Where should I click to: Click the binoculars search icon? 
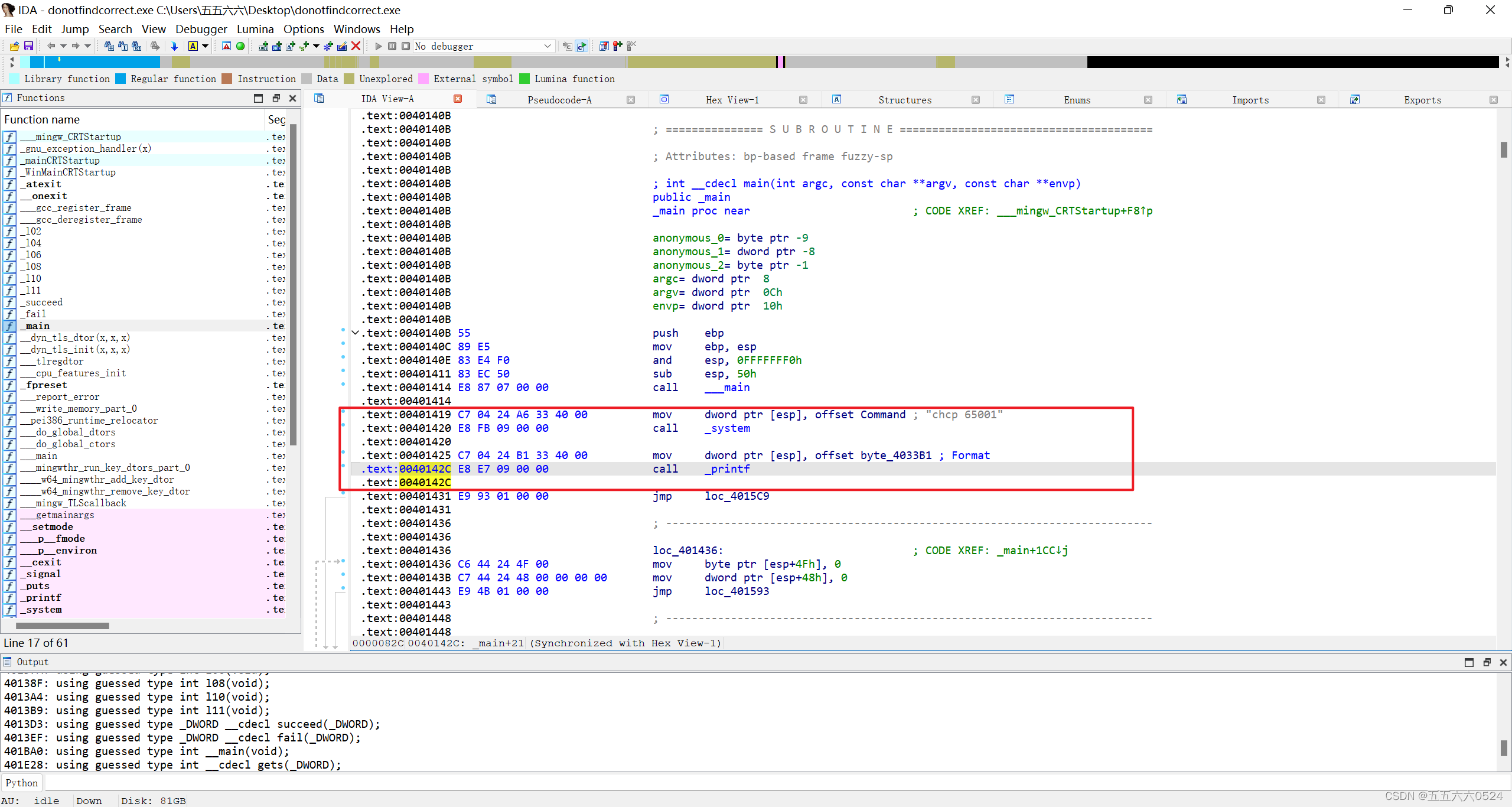[x=109, y=46]
